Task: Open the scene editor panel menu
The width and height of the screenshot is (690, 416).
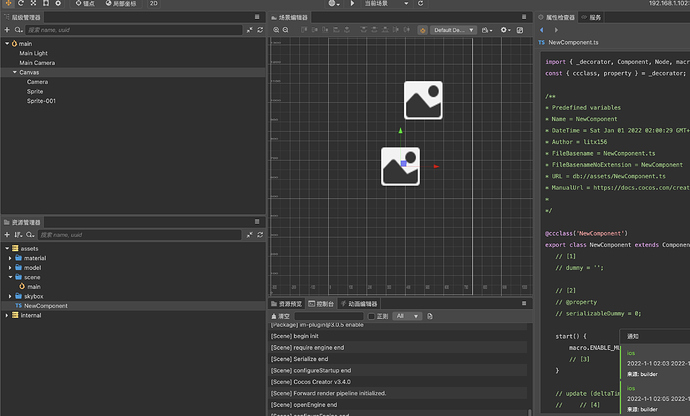Action: [x=524, y=17]
